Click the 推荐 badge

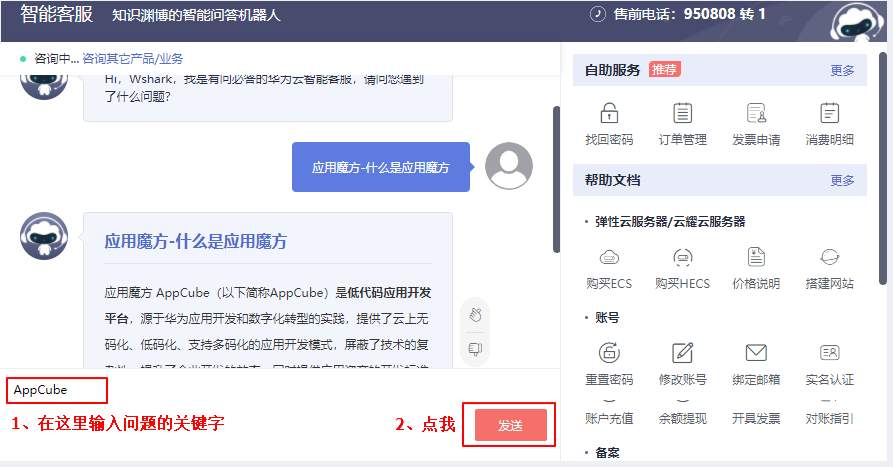(664, 69)
